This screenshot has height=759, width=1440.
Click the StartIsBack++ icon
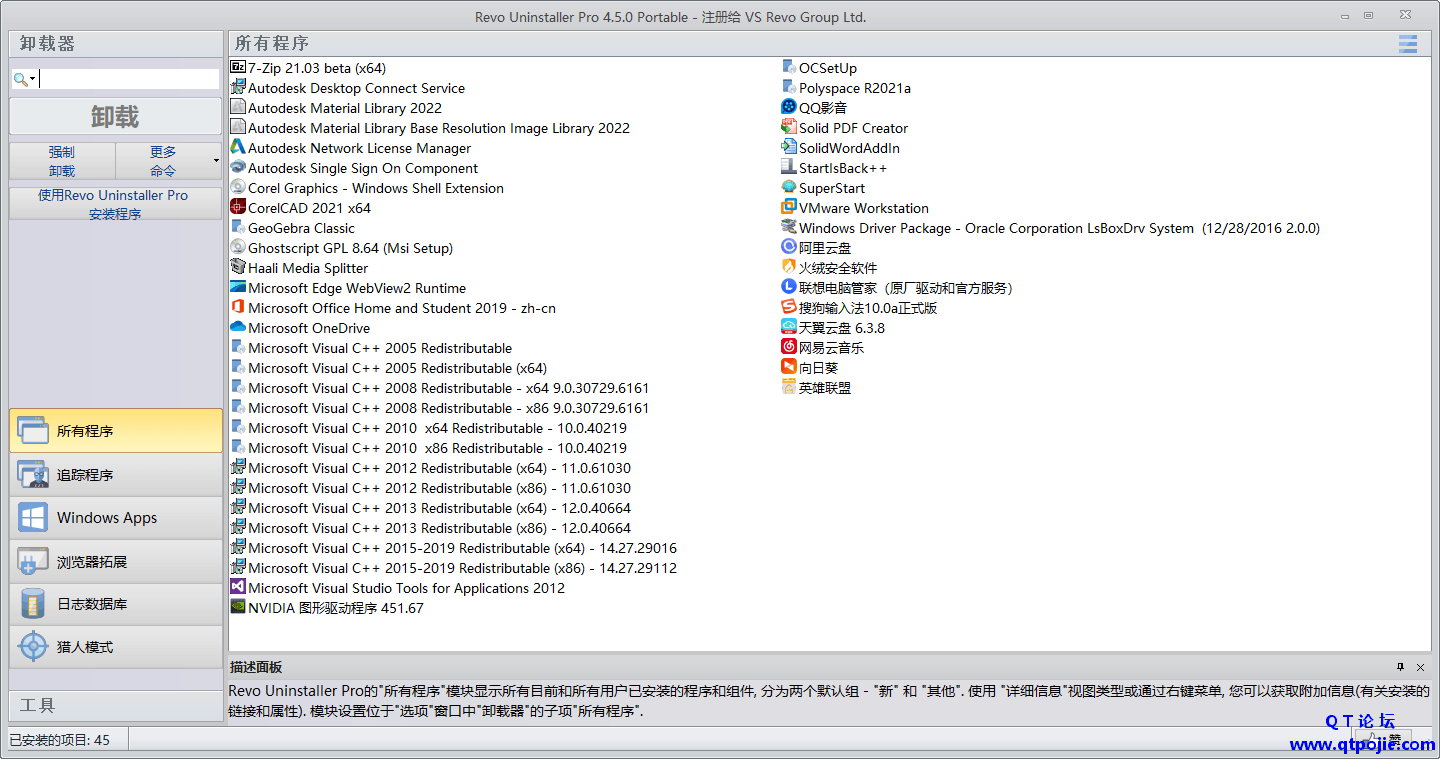click(789, 168)
